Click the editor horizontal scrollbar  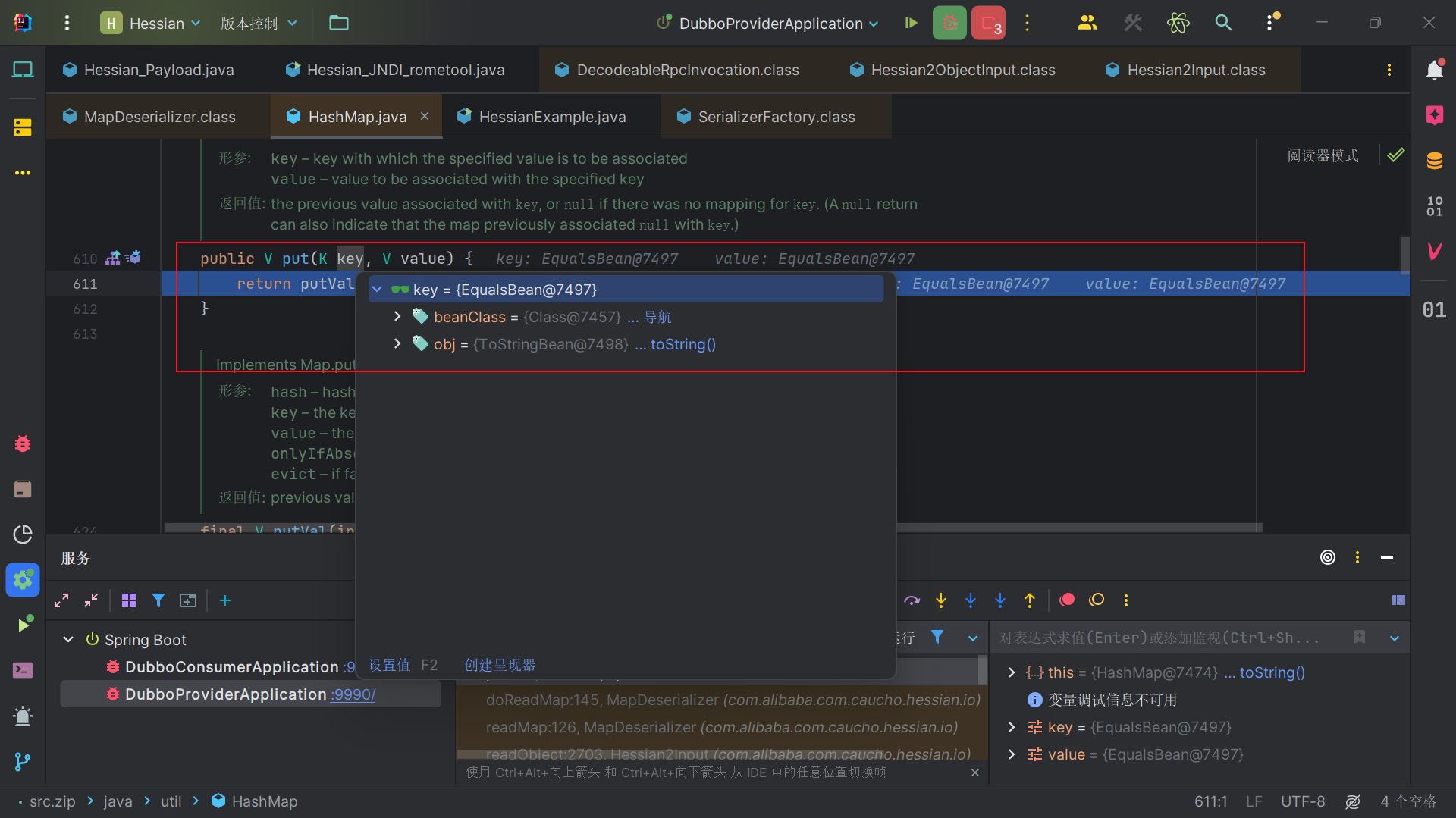point(713,528)
